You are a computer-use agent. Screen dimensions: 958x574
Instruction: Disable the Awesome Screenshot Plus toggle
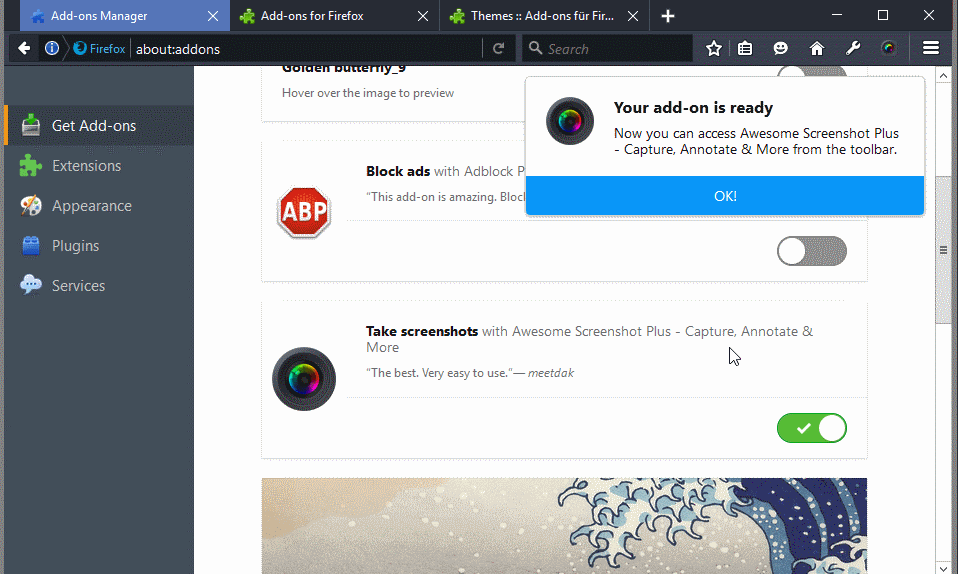811,428
